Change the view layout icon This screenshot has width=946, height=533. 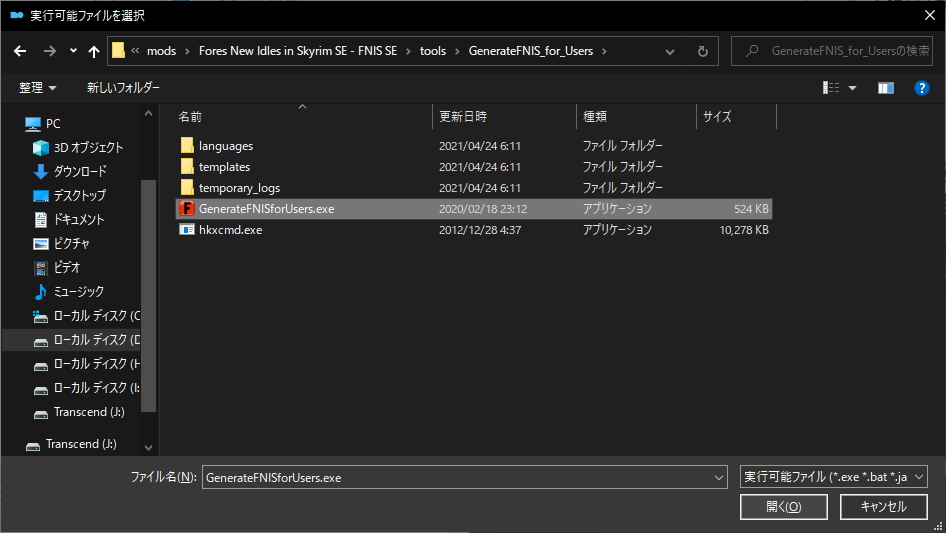tap(831, 88)
